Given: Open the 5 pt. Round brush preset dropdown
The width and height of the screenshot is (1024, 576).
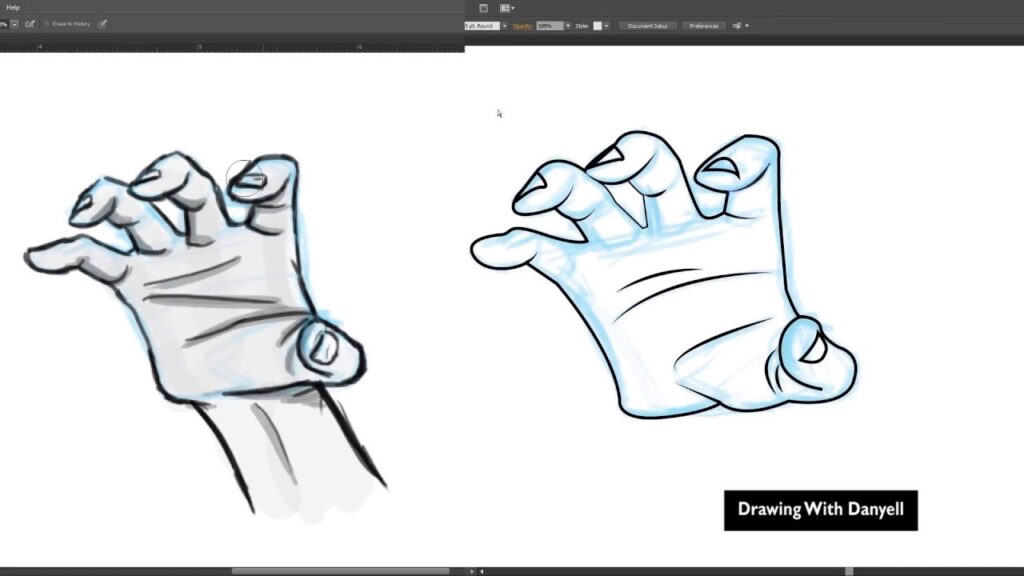Looking at the screenshot, I should point(504,25).
